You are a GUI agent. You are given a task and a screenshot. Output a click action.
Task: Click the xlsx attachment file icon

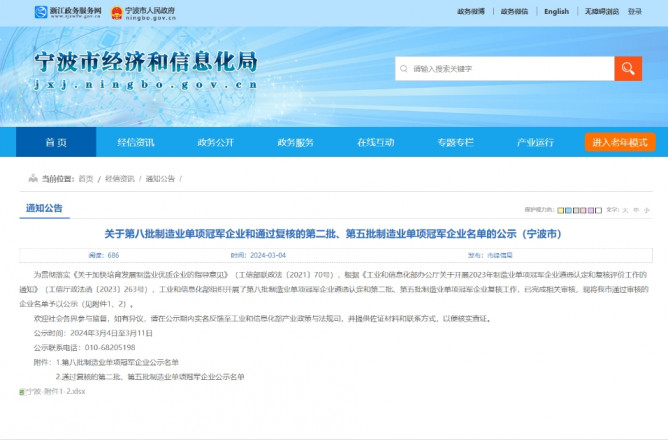pyautogui.click(x=22, y=392)
